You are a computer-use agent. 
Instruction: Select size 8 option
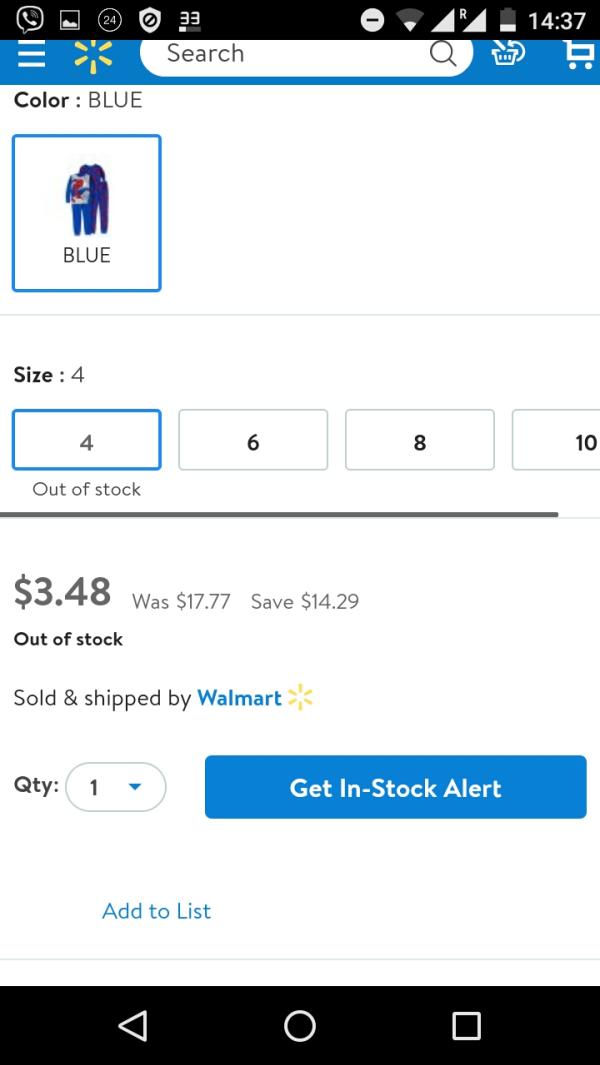(419, 440)
